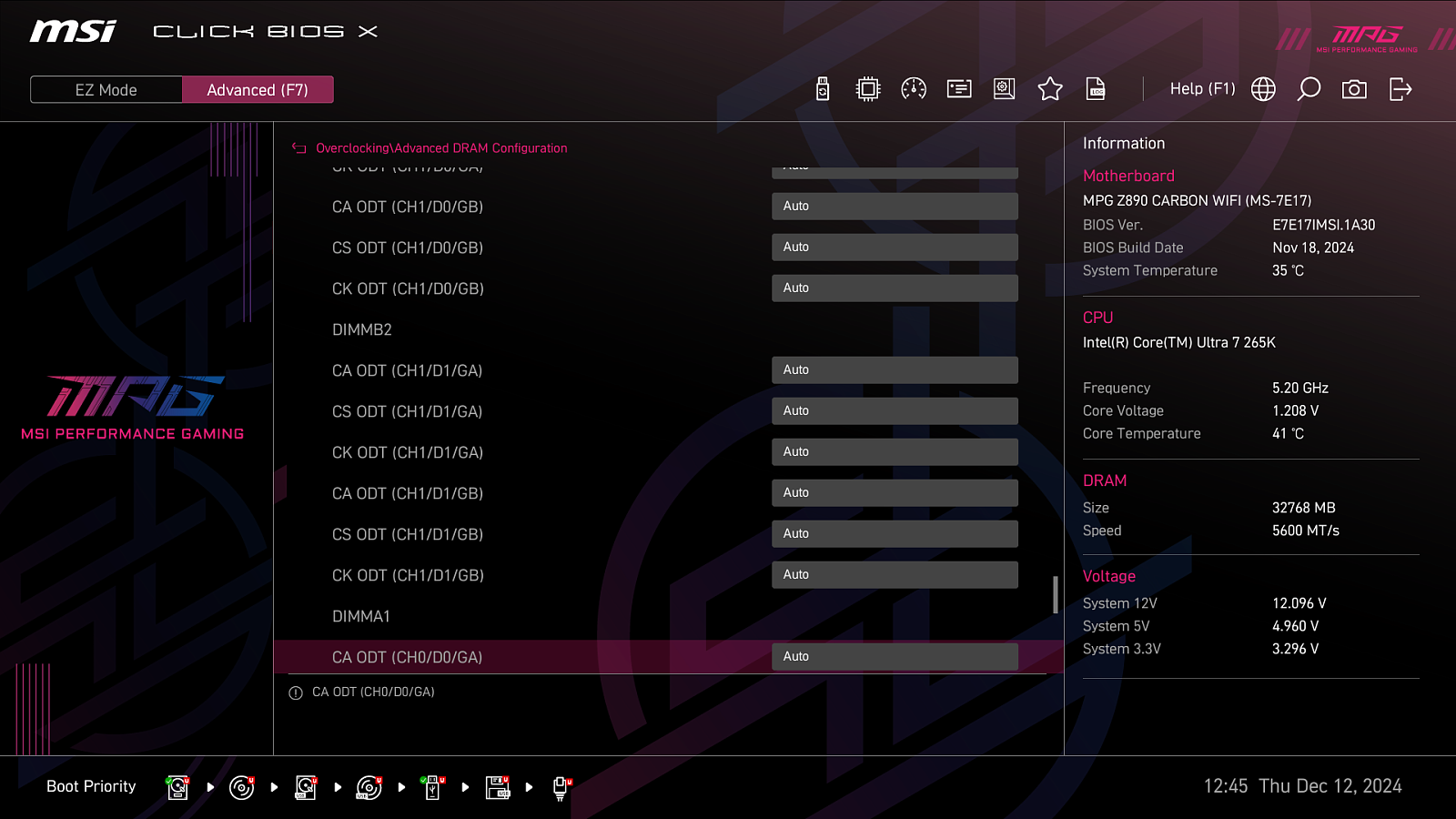Open the speedometer overclocking gauge icon
This screenshot has height=819, width=1456.
coord(914,89)
